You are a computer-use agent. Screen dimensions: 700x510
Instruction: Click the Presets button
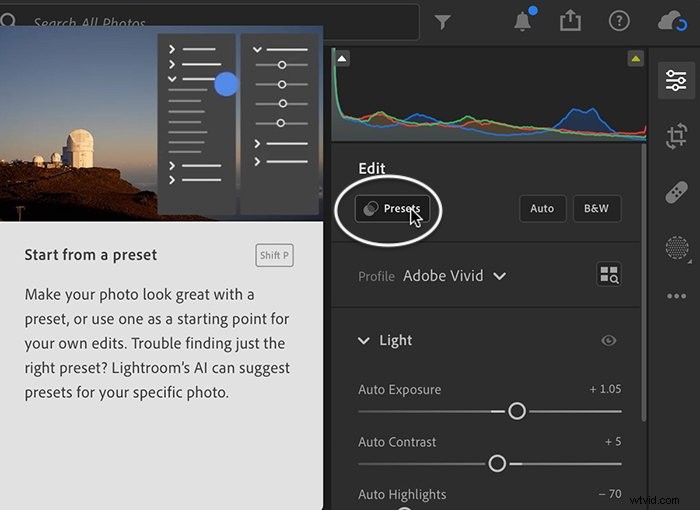(x=392, y=209)
